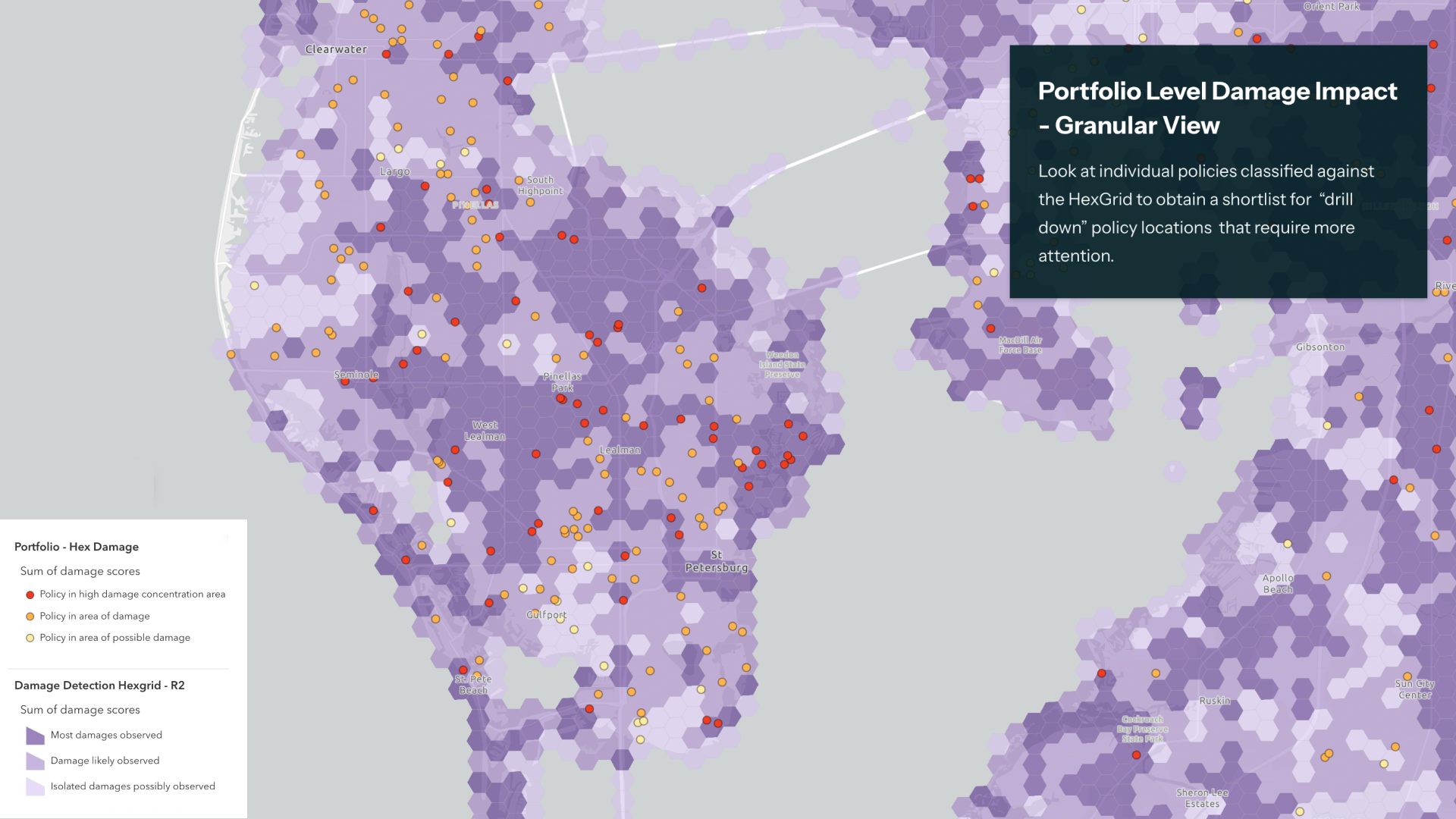Click the Policy in area of damage legend text
This screenshot has width=1456, height=819.
tap(95, 617)
